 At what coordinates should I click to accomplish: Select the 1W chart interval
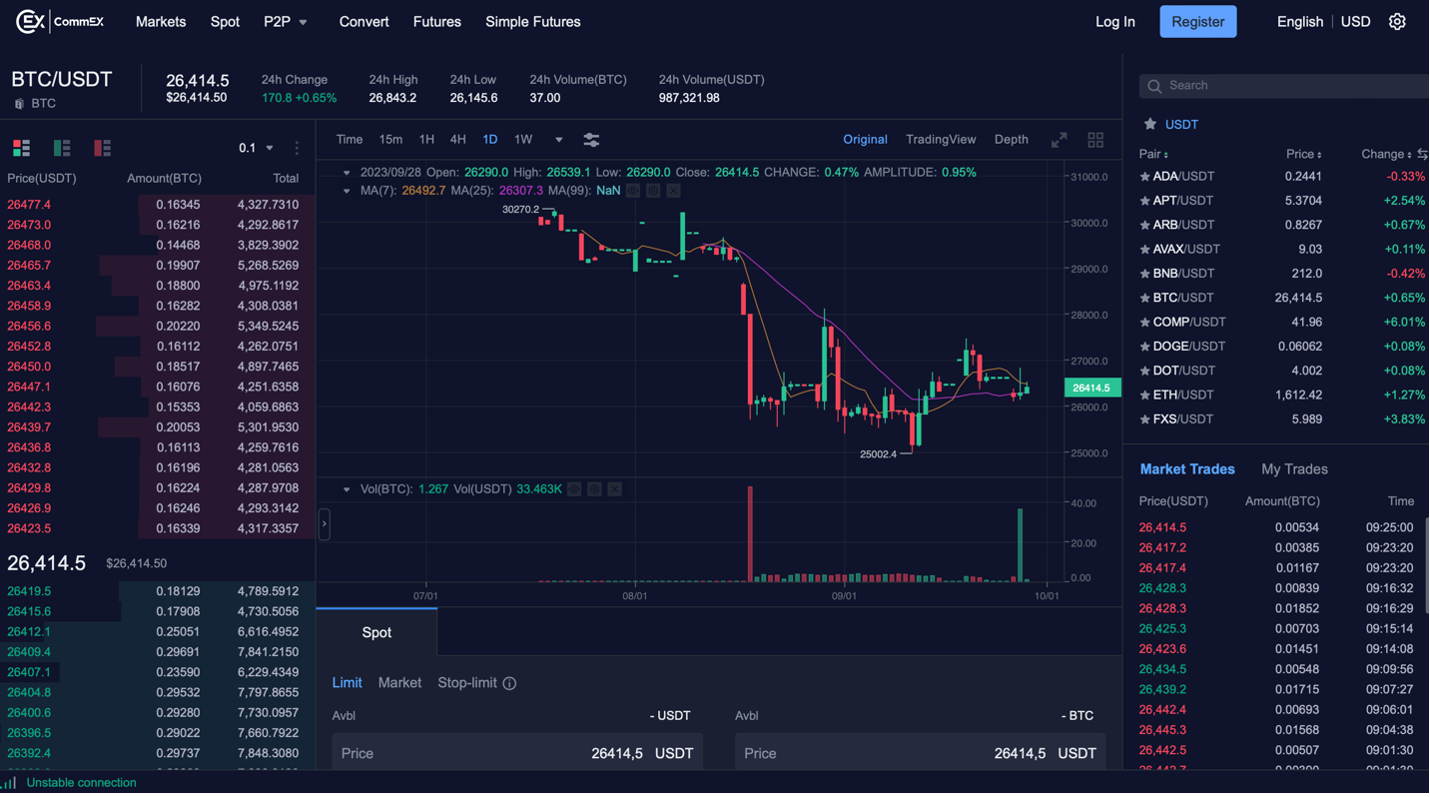[x=523, y=140]
